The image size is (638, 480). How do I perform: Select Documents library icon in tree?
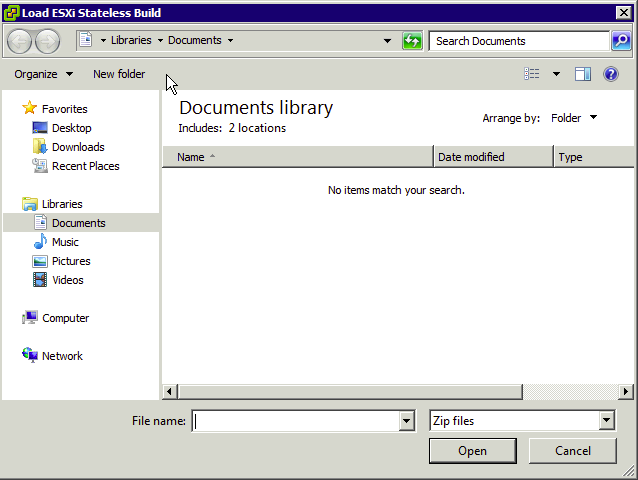click(40, 223)
